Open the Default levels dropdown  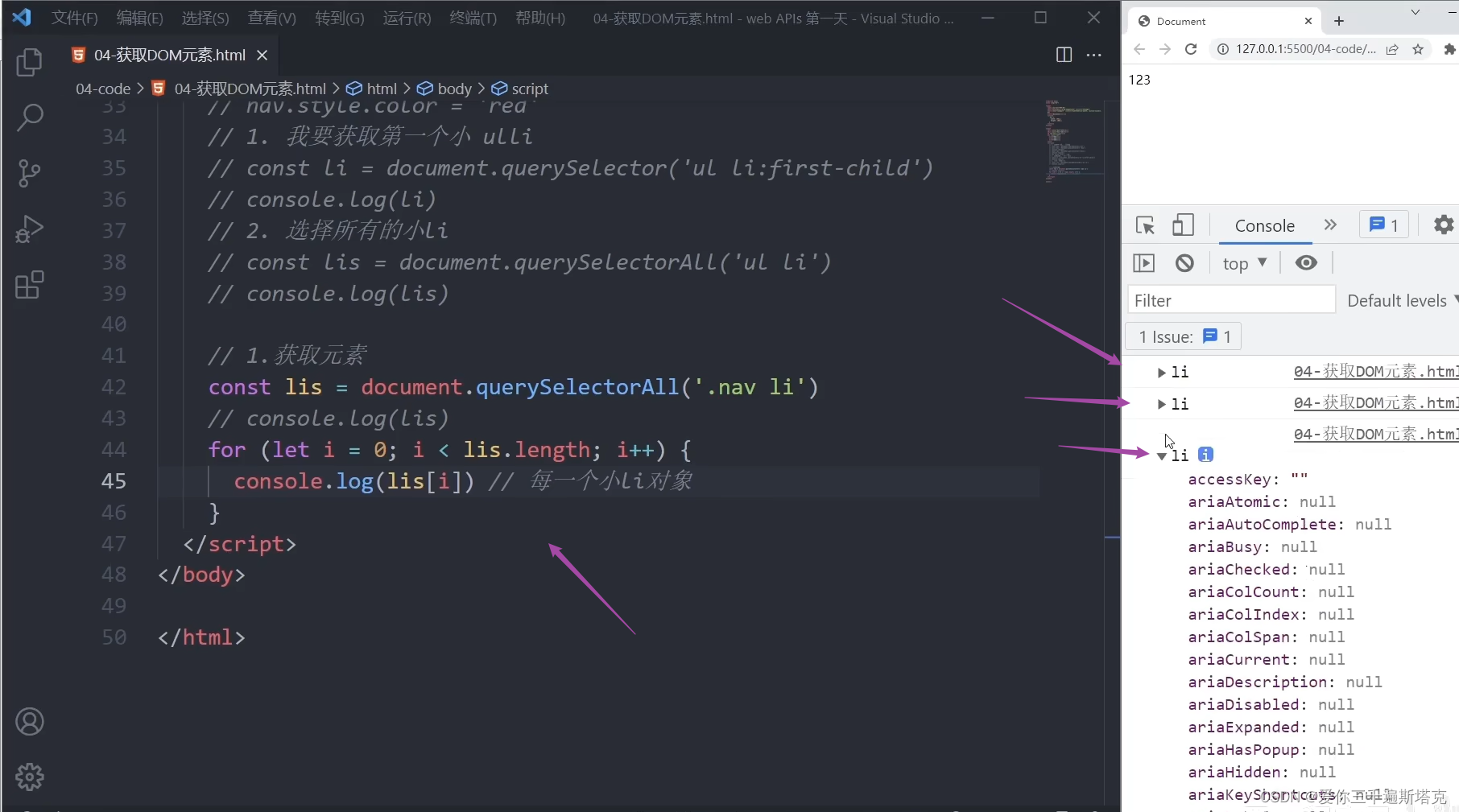coord(1402,300)
